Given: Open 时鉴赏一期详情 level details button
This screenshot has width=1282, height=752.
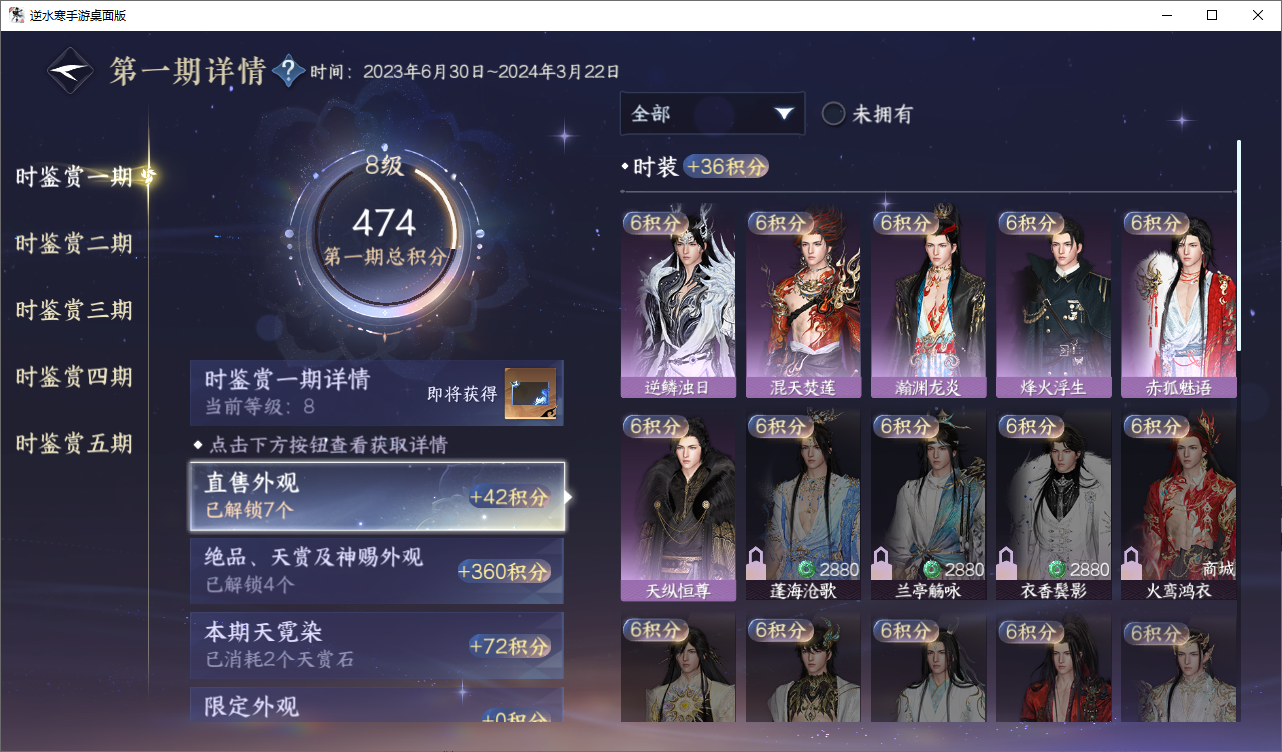Looking at the screenshot, I should tap(377, 393).
